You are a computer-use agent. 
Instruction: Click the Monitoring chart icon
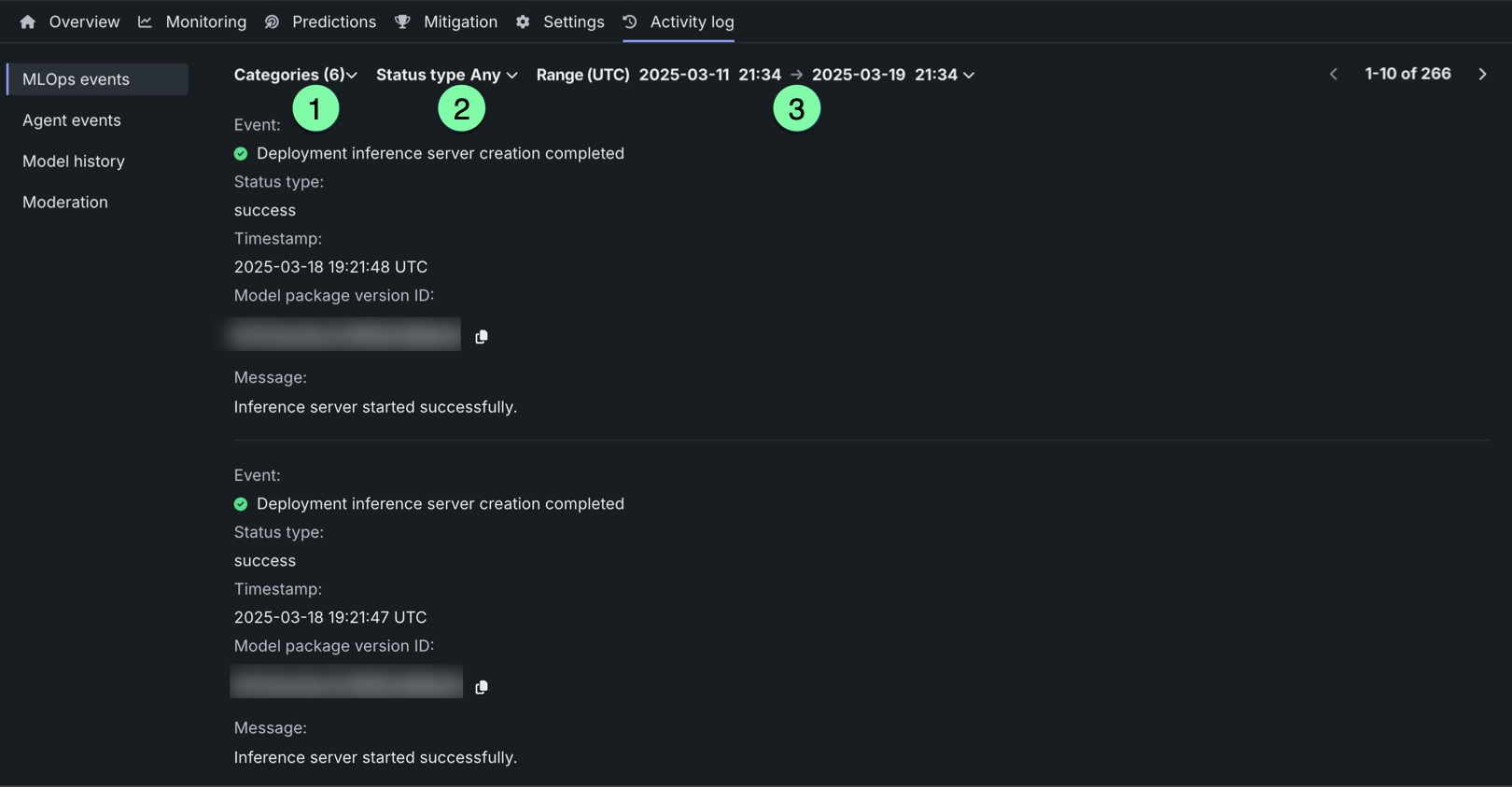tap(145, 21)
